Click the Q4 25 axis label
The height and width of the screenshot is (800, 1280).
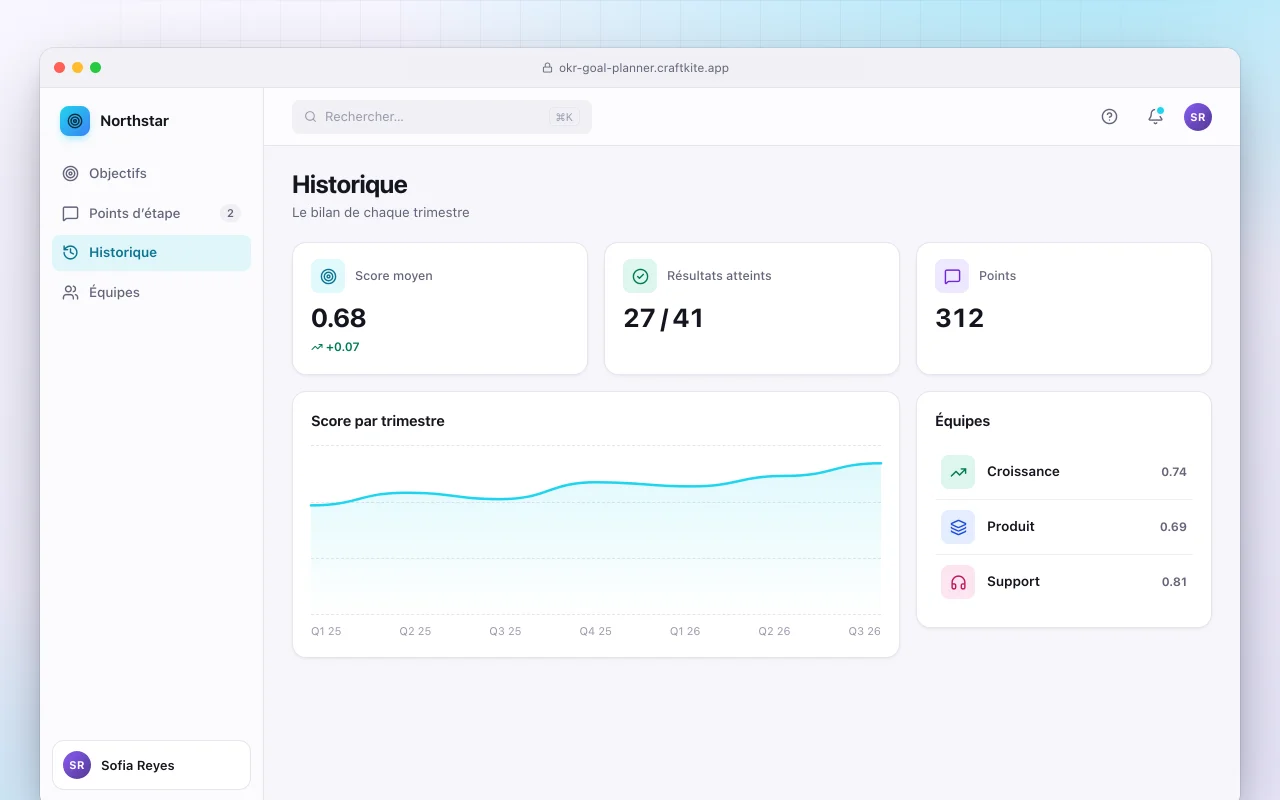tap(595, 632)
